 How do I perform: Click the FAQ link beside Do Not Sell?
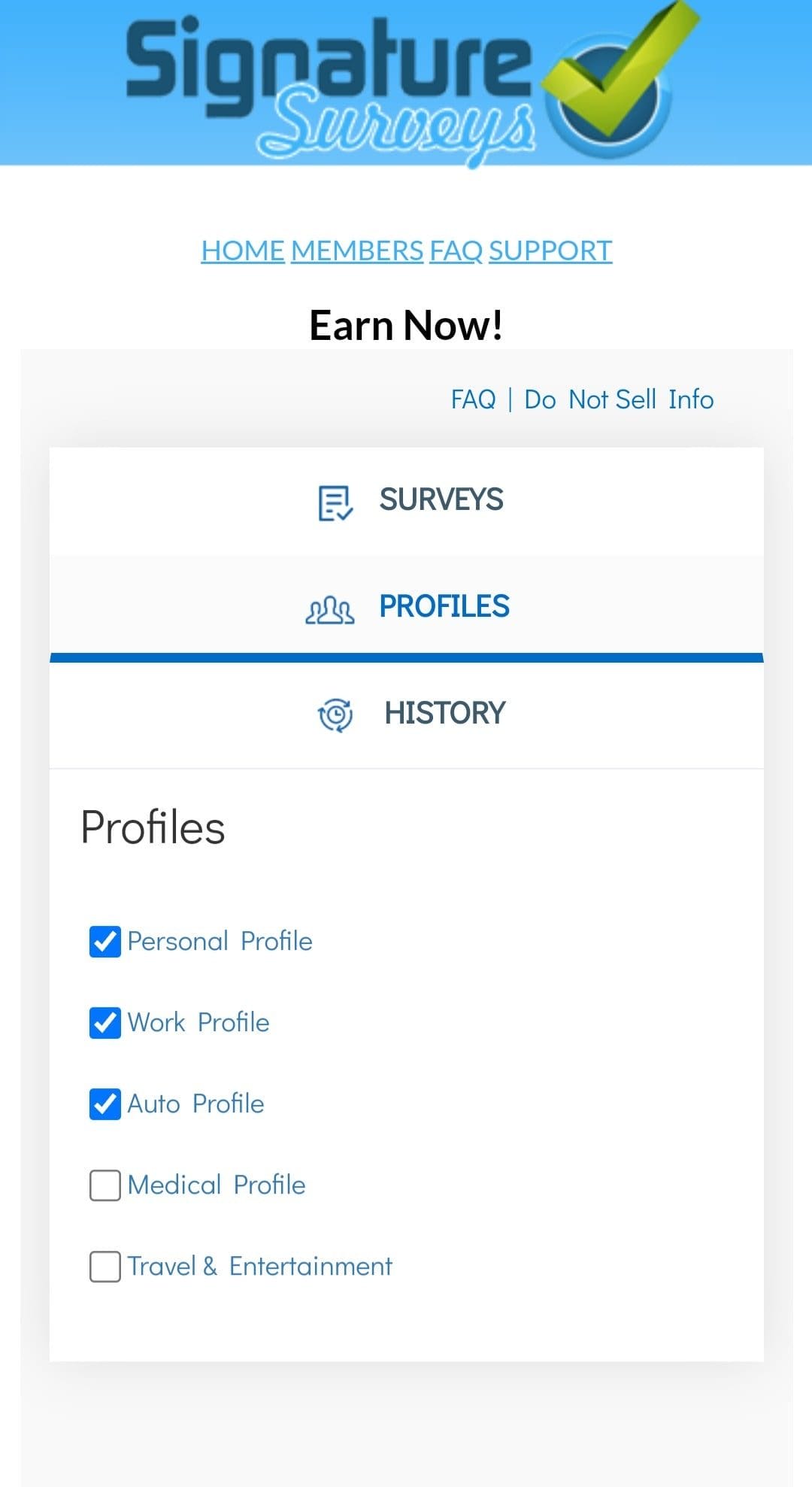pyautogui.click(x=473, y=399)
